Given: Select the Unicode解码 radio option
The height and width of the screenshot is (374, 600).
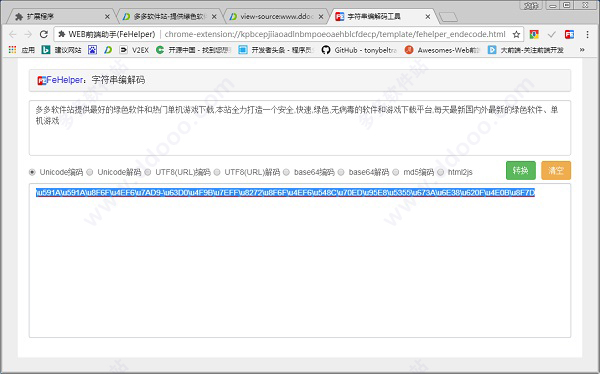Looking at the screenshot, I should click(90, 172).
